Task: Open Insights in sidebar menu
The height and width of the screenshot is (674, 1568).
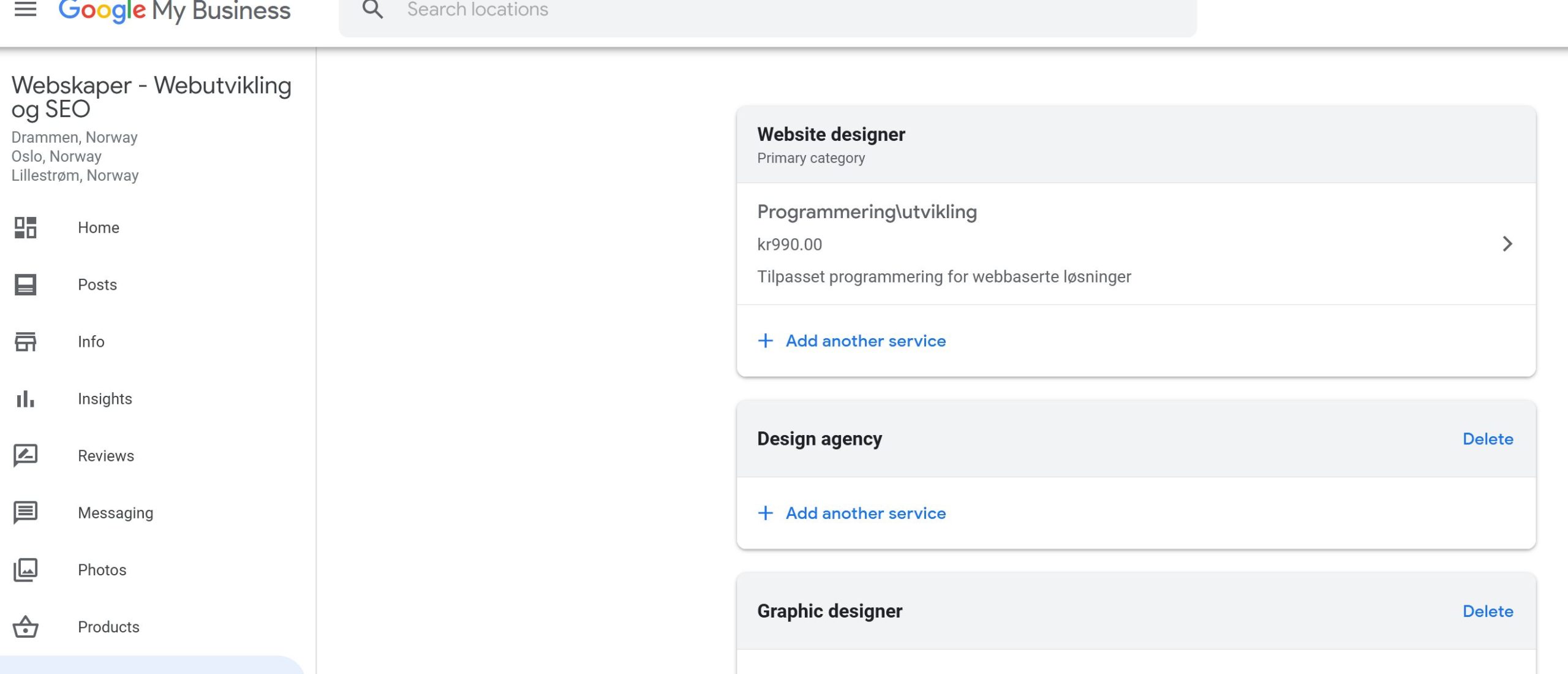Action: [x=105, y=399]
